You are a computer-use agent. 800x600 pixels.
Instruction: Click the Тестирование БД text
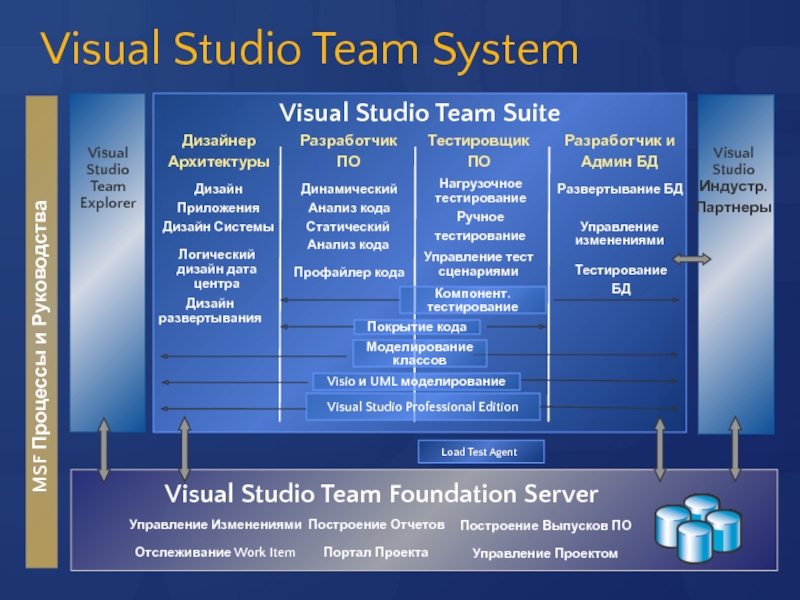click(x=621, y=279)
